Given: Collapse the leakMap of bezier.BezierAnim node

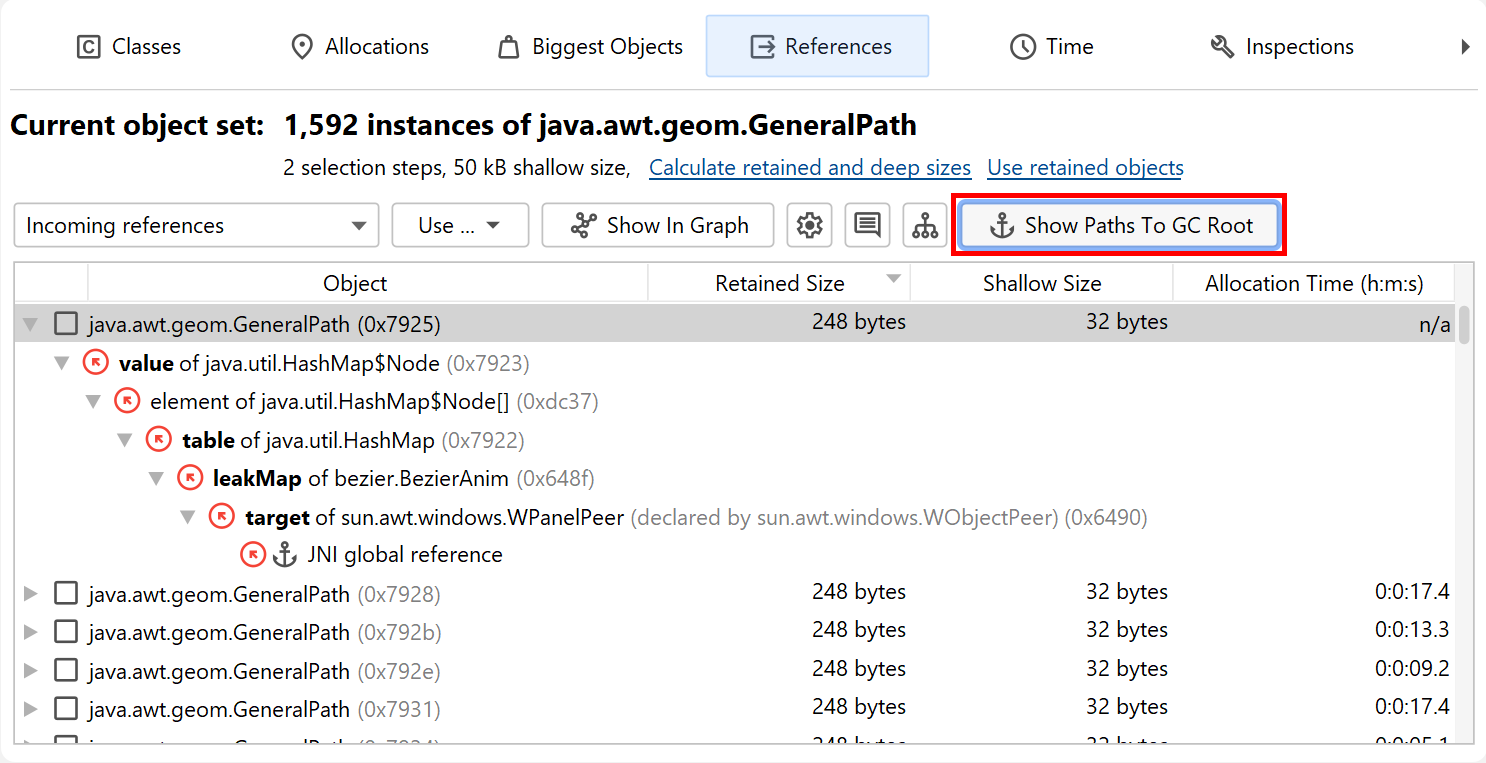Looking at the screenshot, I should click(x=157, y=479).
